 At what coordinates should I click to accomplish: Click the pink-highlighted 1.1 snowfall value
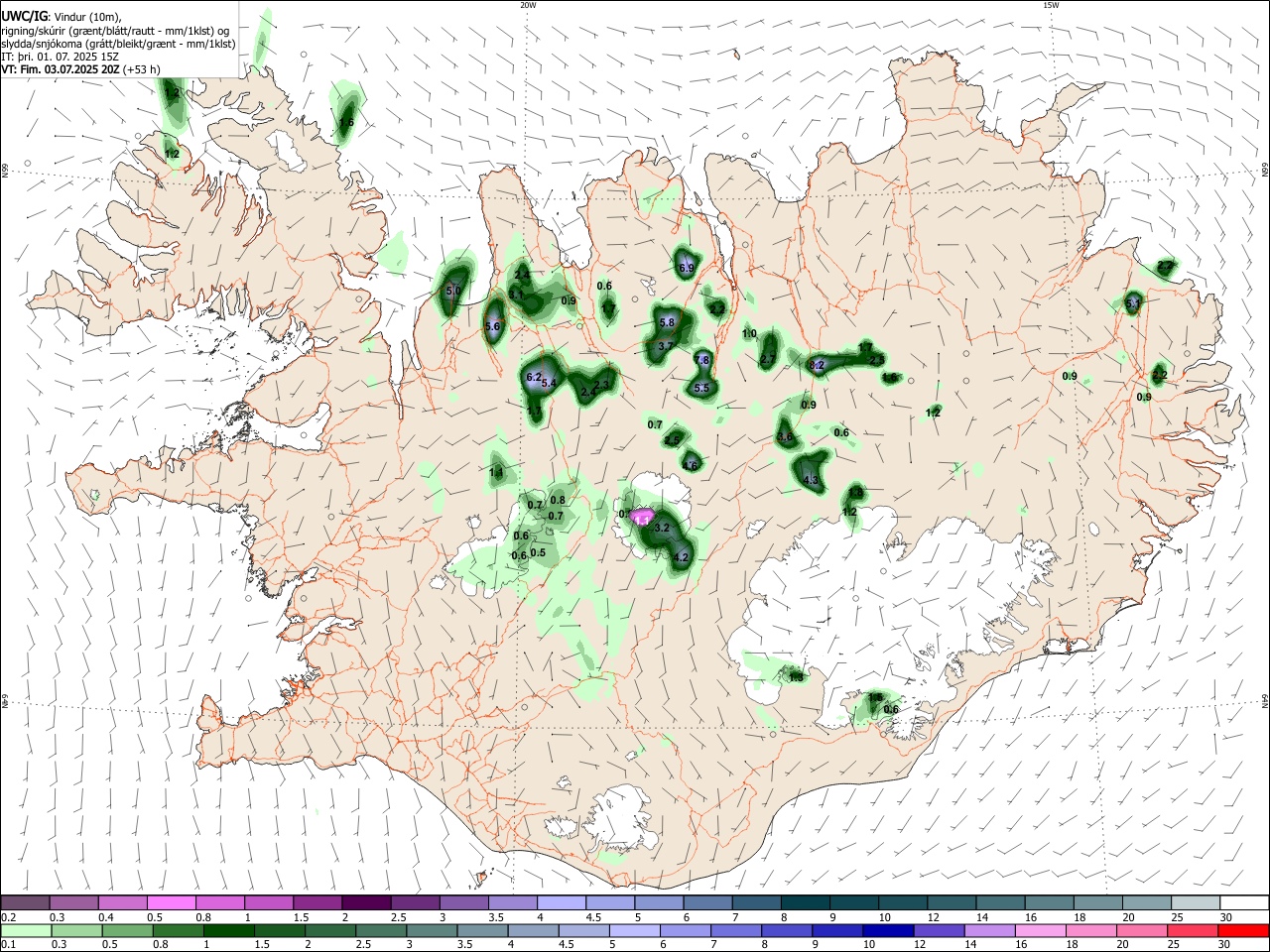[642, 519]
